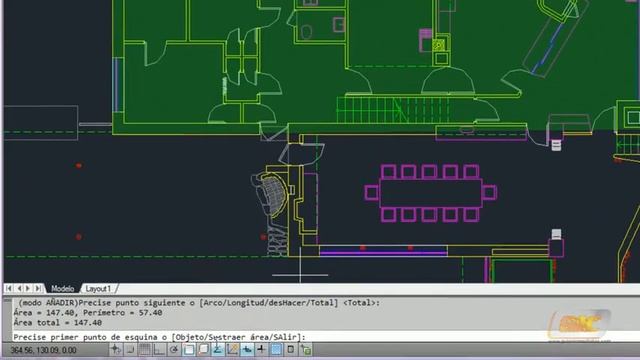Viewport: 640px width, 360px height.
Task: Toggle Polar Tracking status bar icon
Action: click(x=174, y=350)
